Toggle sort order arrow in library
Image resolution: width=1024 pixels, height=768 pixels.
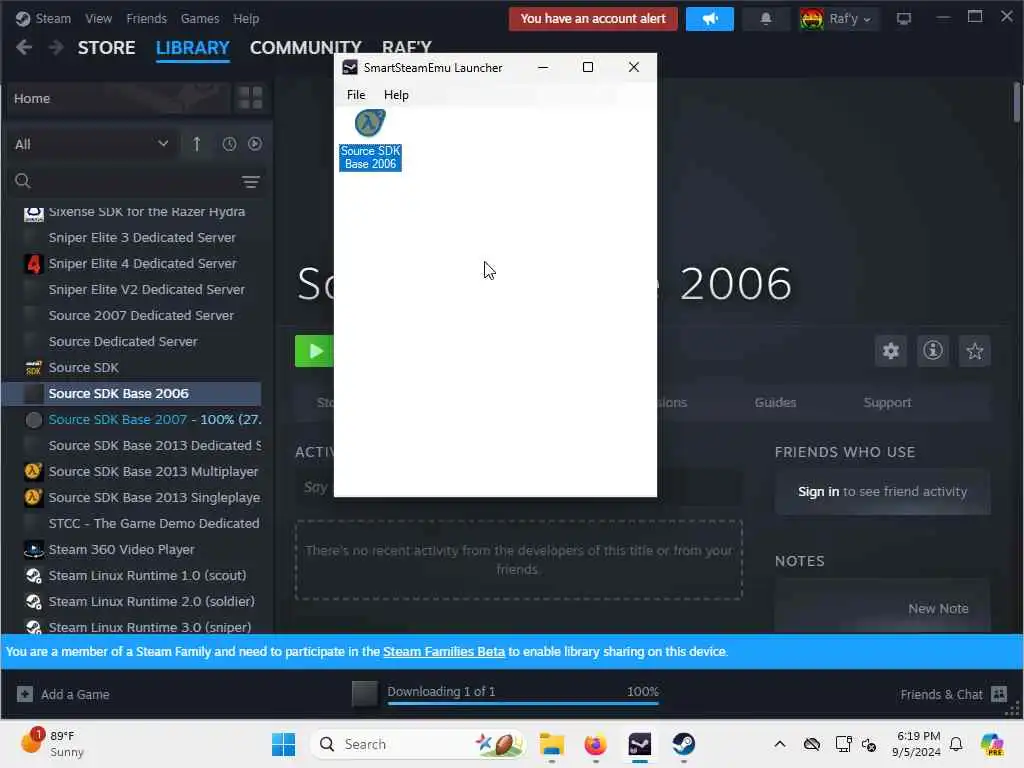197,144
